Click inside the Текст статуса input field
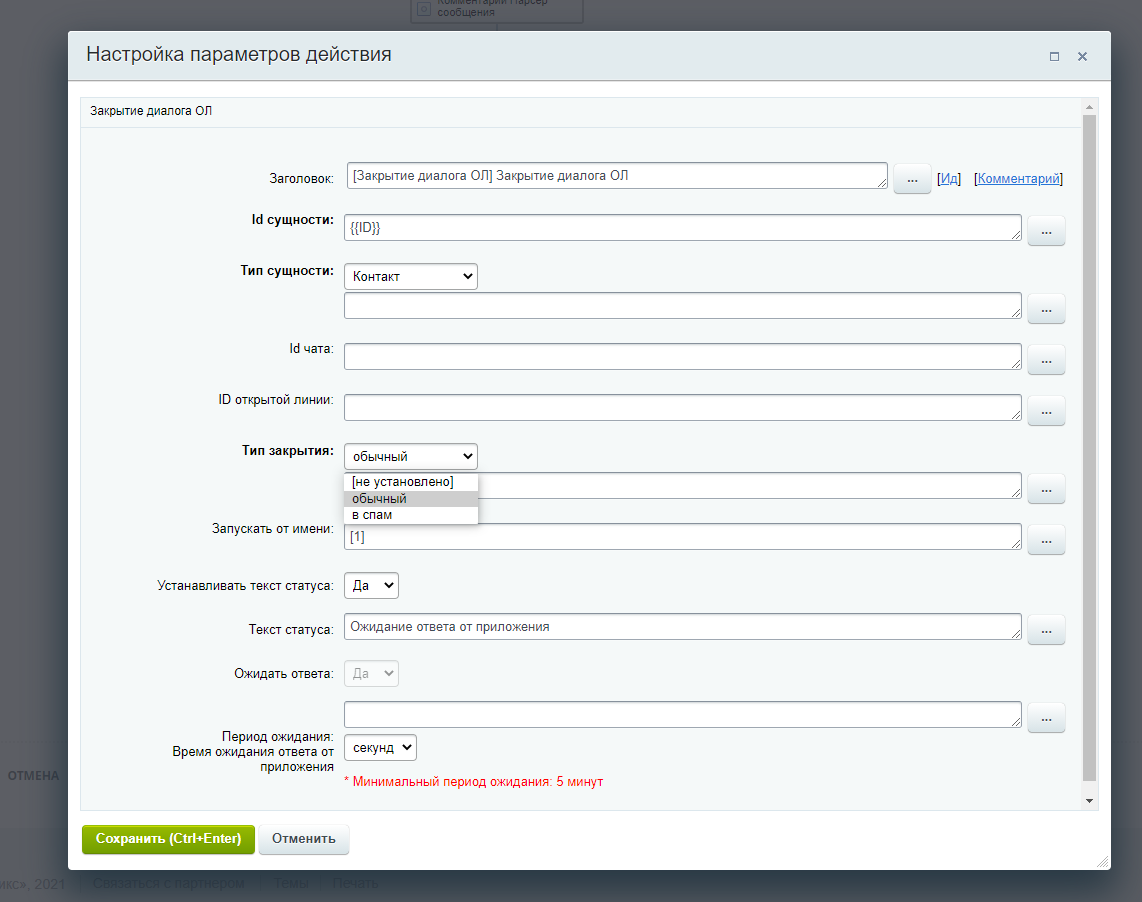The width and height of the screenshot is (1142, 902). pos(680,627)
